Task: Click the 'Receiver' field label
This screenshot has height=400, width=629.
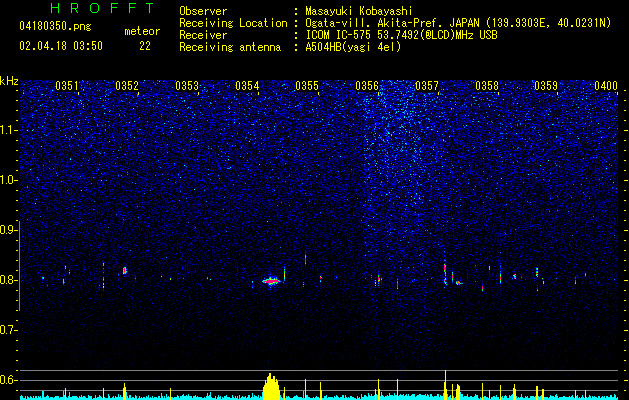Action: pos(203,35)
